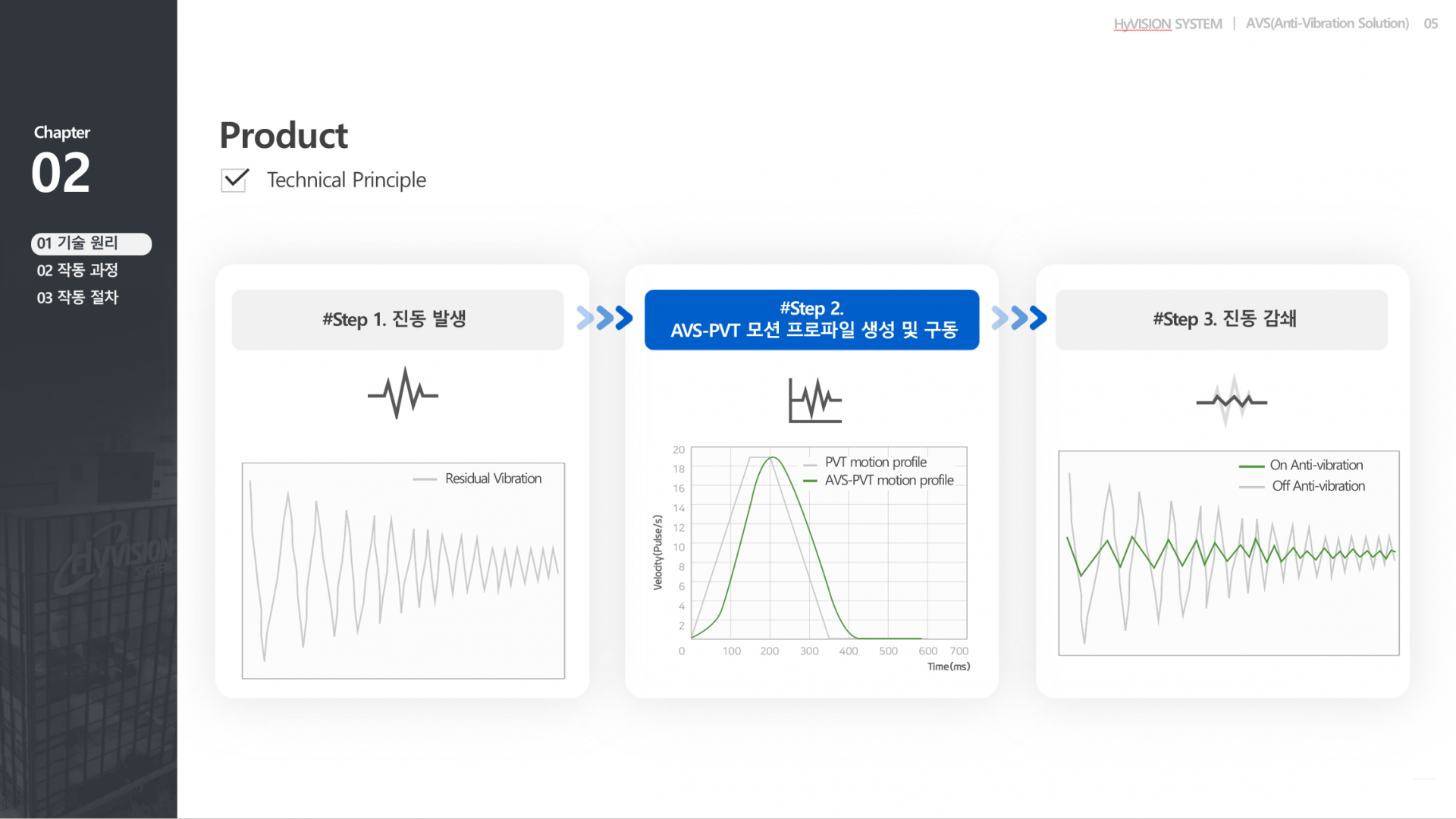Click the green AVS-PVT motion profile legend swatch
This screenshot has width=1456, height=819.
click(x=810, y=481)
